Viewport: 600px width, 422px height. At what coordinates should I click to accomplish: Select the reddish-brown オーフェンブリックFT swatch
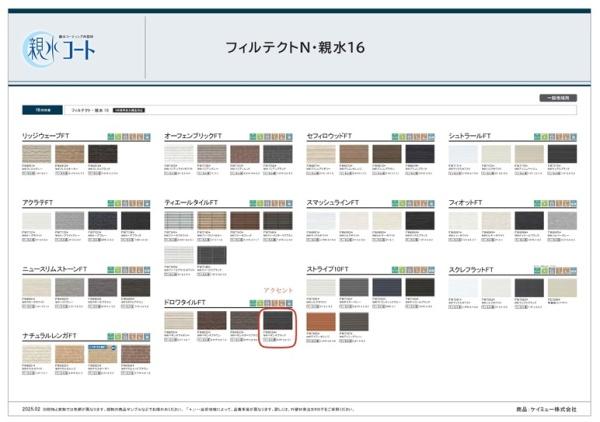pyautogui.click(x=245, y=154)
